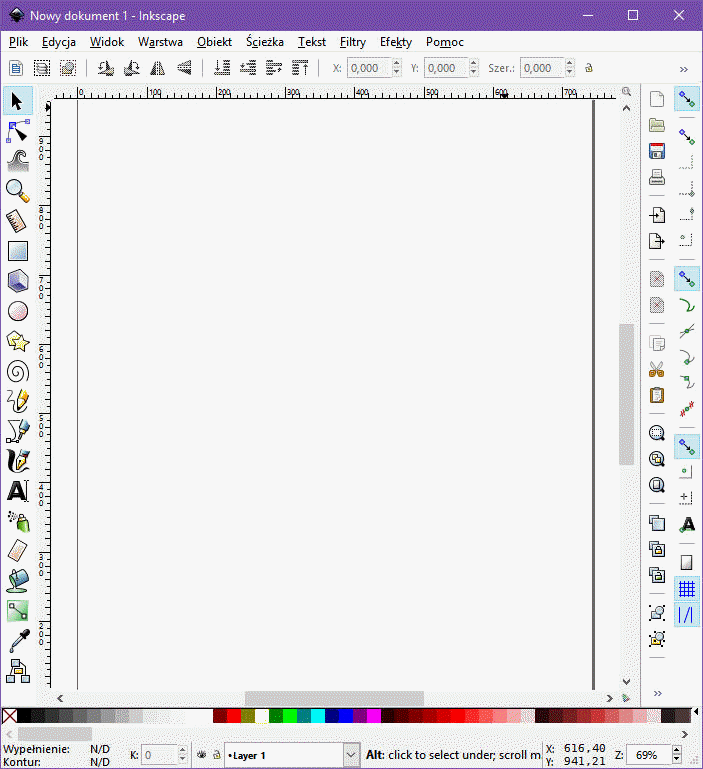Toggle the width/height lock icon

pos(589,68)
